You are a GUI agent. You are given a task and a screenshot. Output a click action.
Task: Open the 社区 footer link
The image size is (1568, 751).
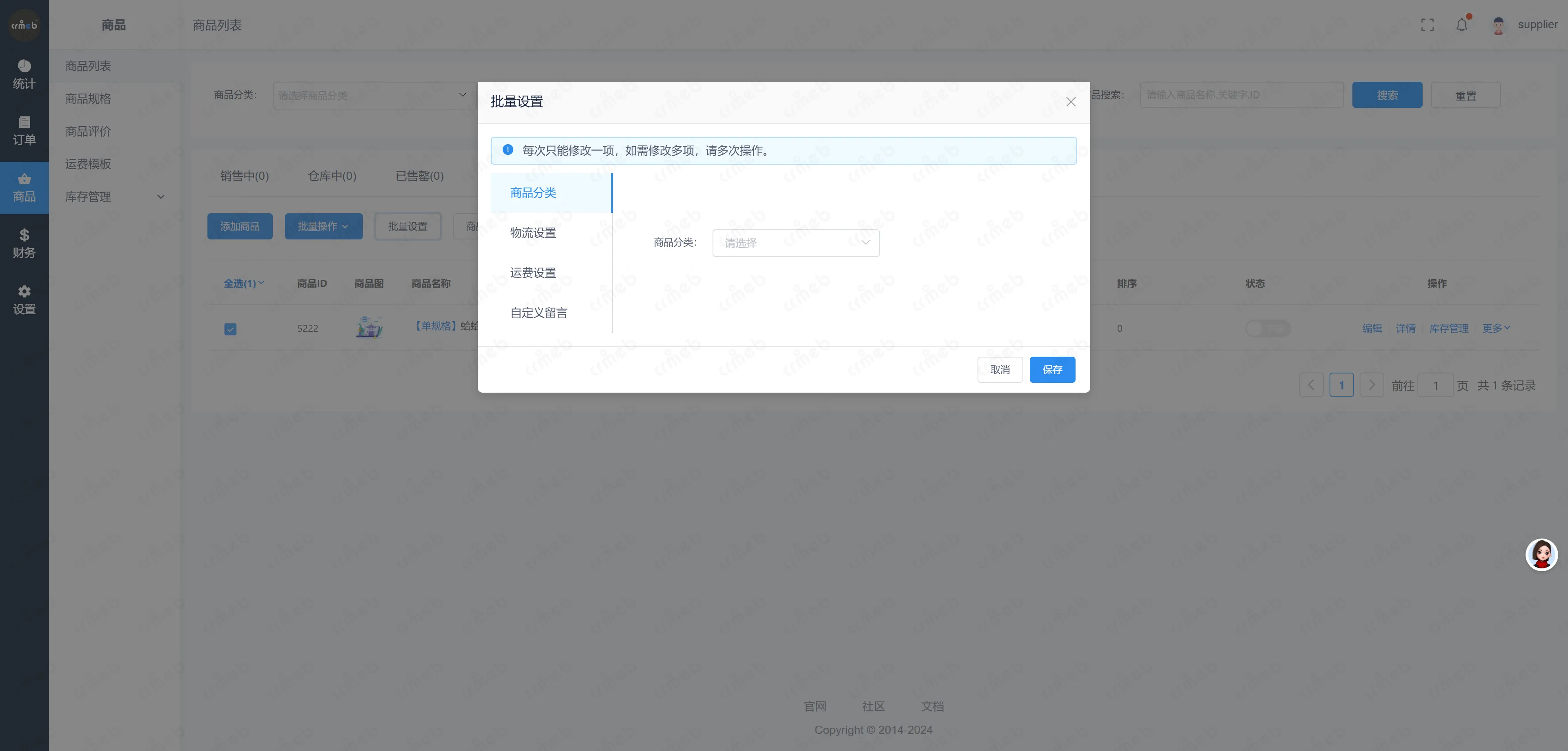pos(873,706)
